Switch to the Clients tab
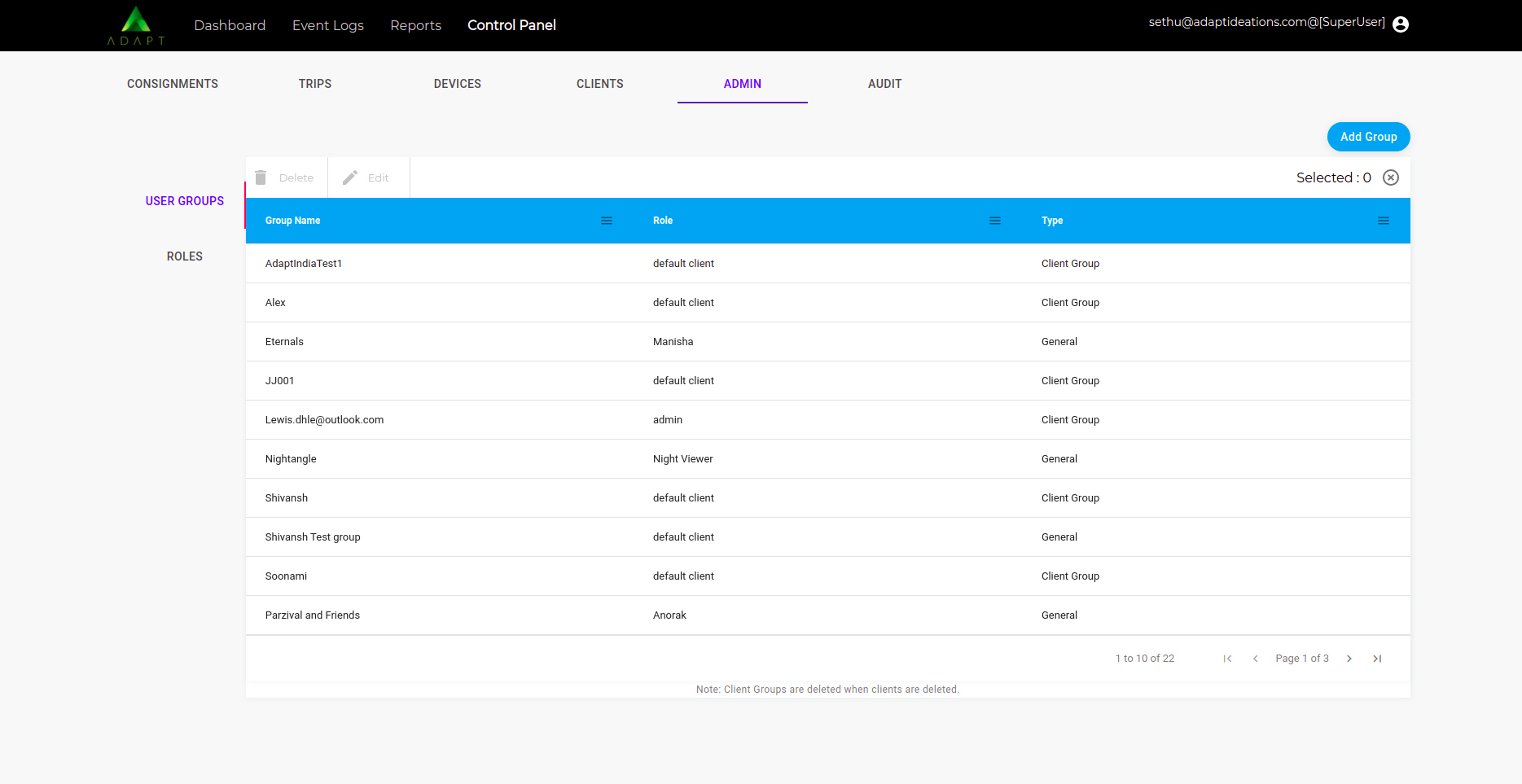 [x=600, y=84]
